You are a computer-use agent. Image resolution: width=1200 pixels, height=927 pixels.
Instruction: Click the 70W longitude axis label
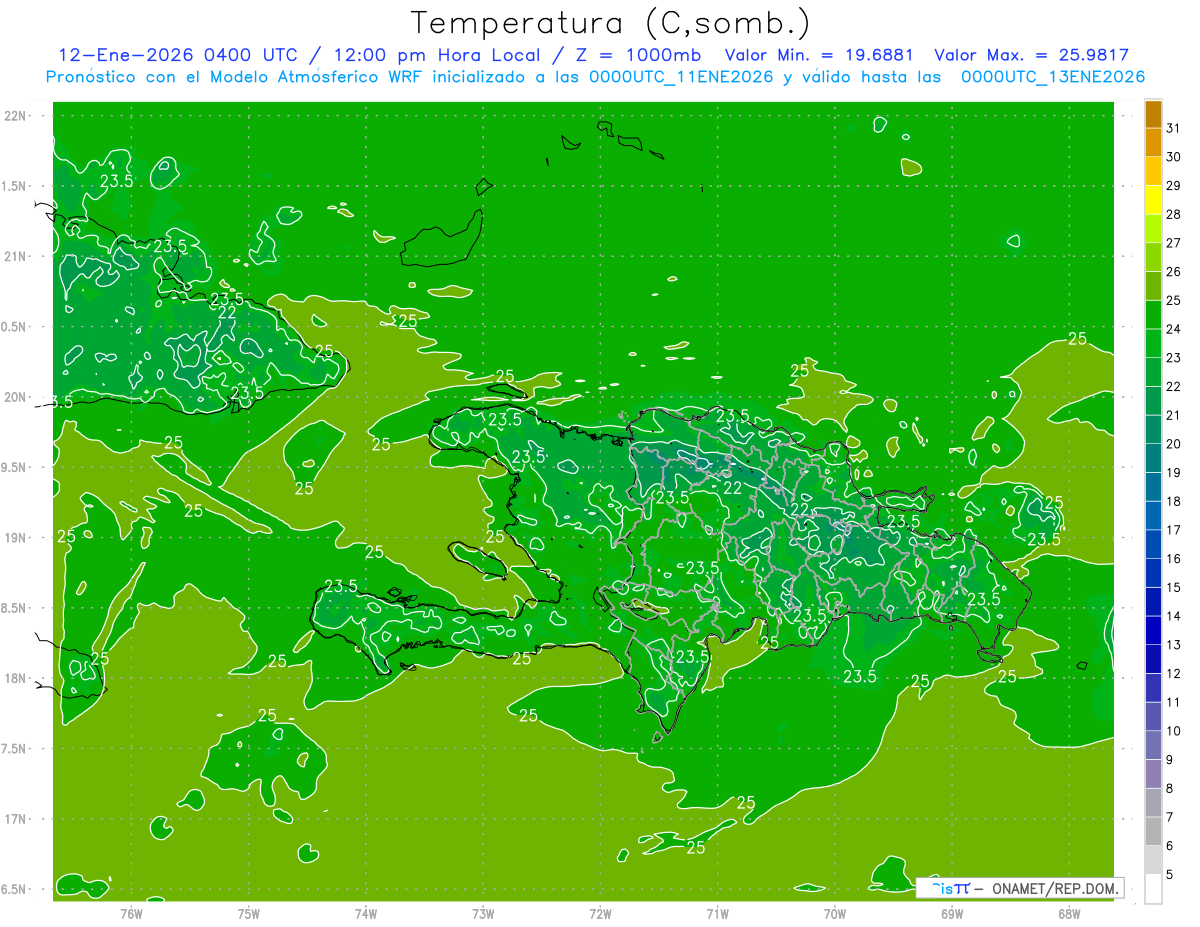(835, 913)
